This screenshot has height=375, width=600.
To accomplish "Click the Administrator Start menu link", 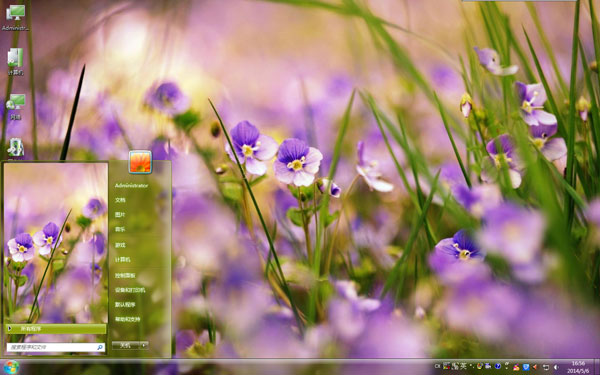I will 131,185.
